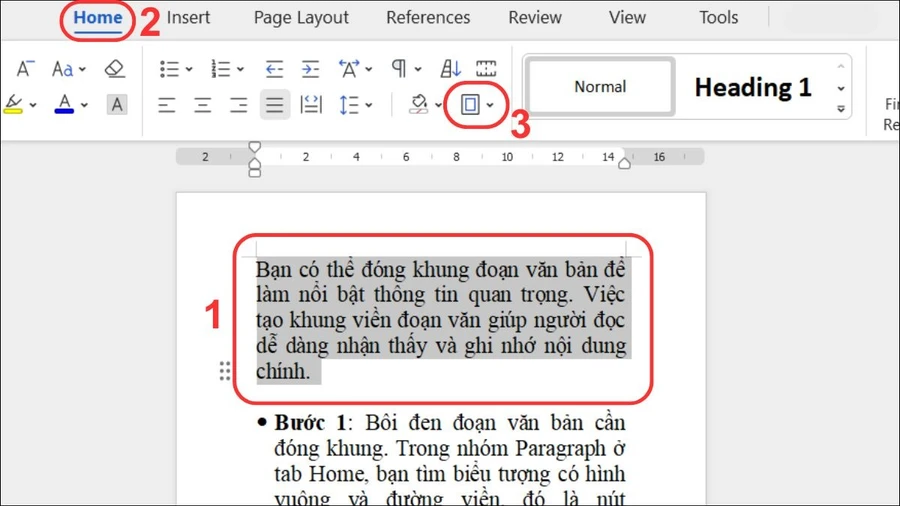The height and width of the screenshot is (506, 900).
Task: Click the paragraph shading paint bucket
Action: [419, 104]
